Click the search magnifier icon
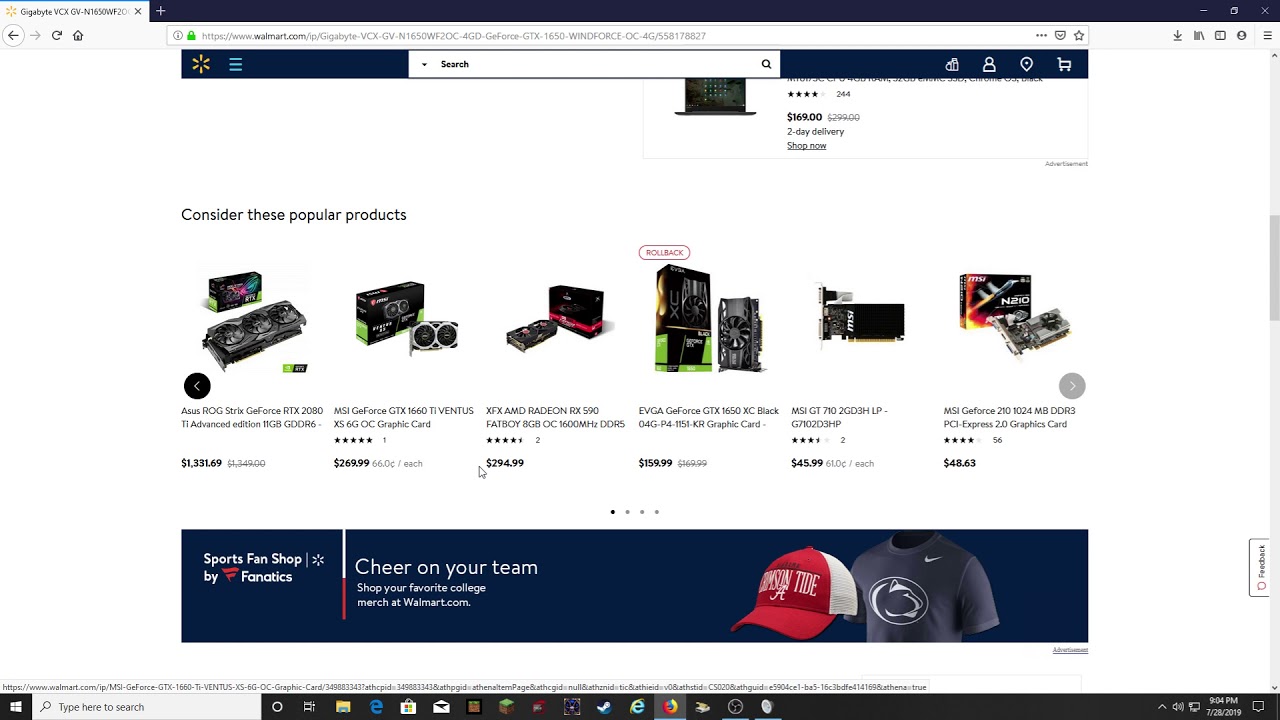The height and width of the screenshot is (720, 1280). (766, 64)
